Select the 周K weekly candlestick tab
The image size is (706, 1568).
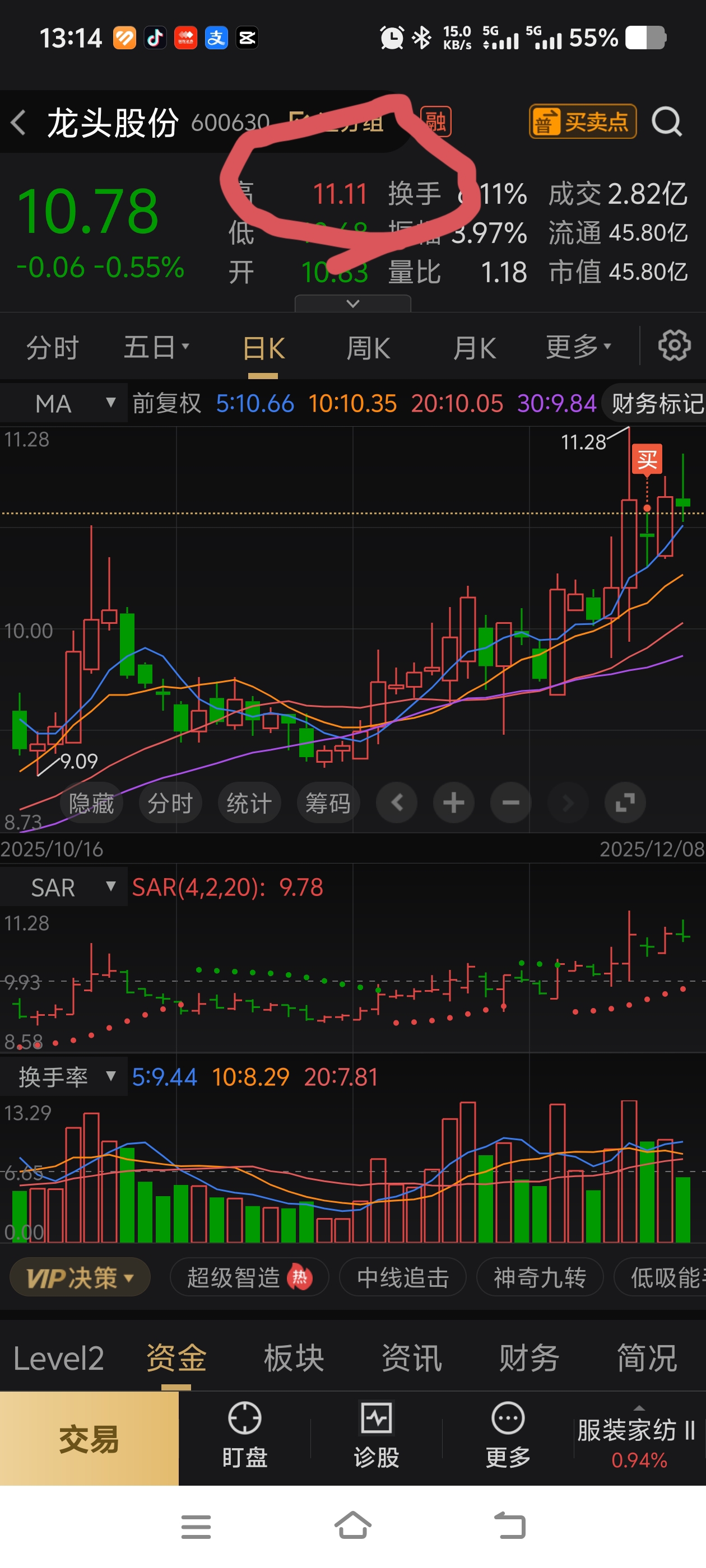click(x=368, y=349)
